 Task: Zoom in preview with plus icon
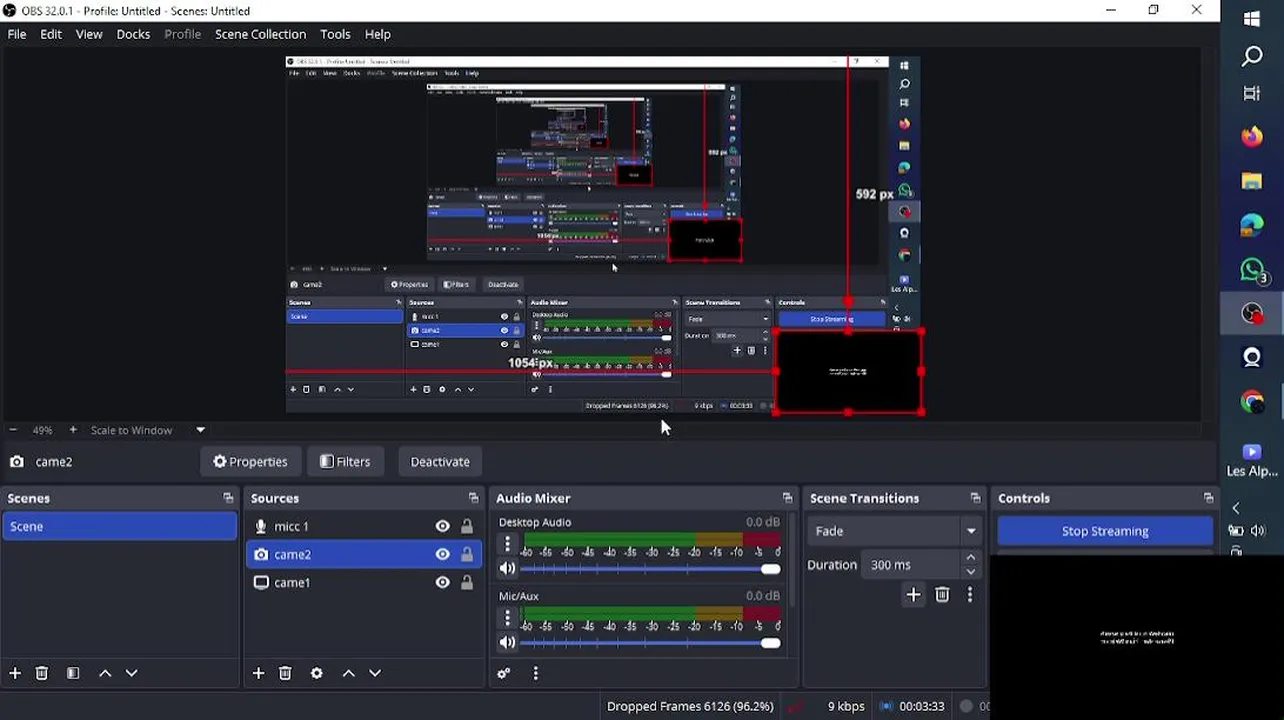(x=73, y=430)
